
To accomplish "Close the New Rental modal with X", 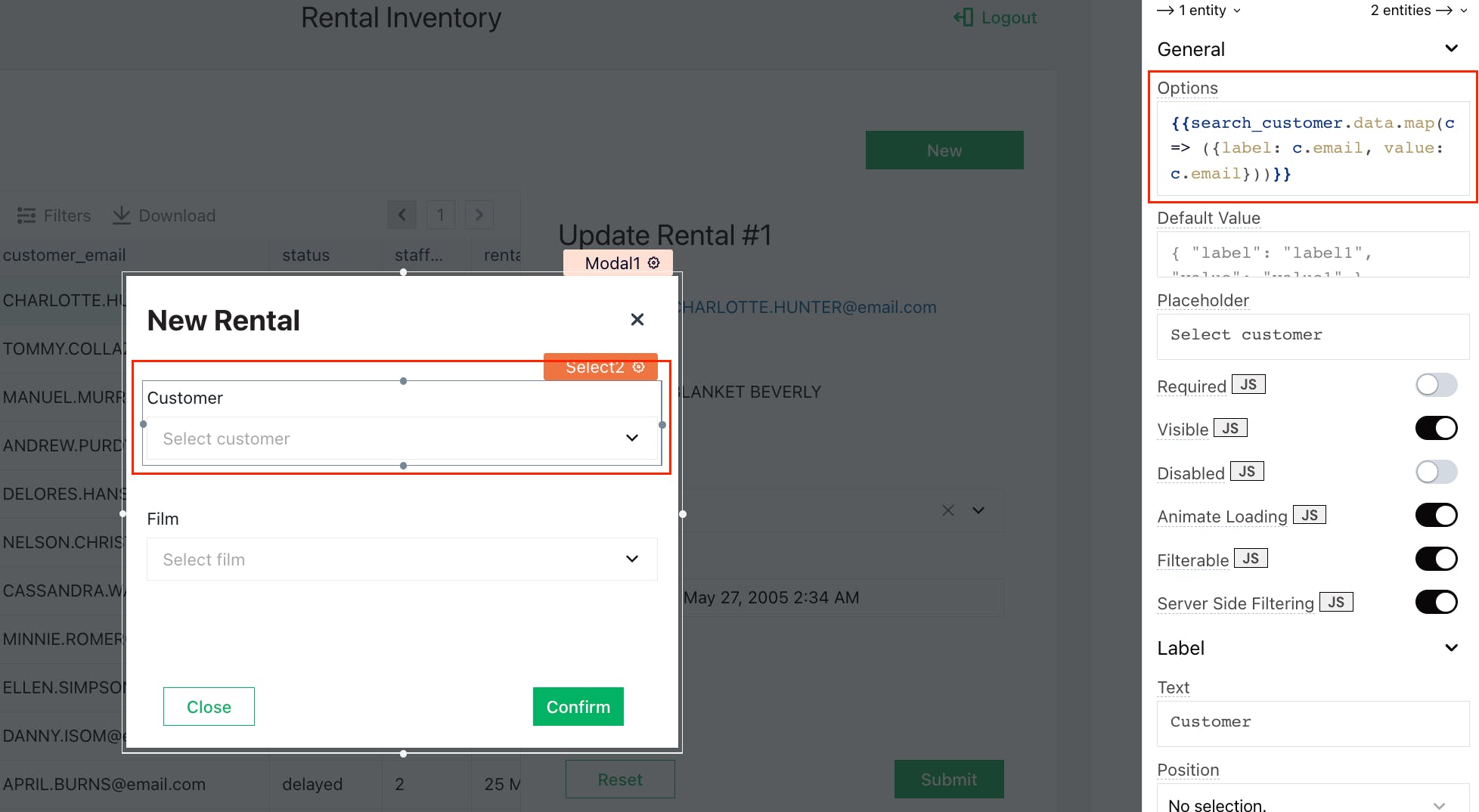I will (637, 320).
